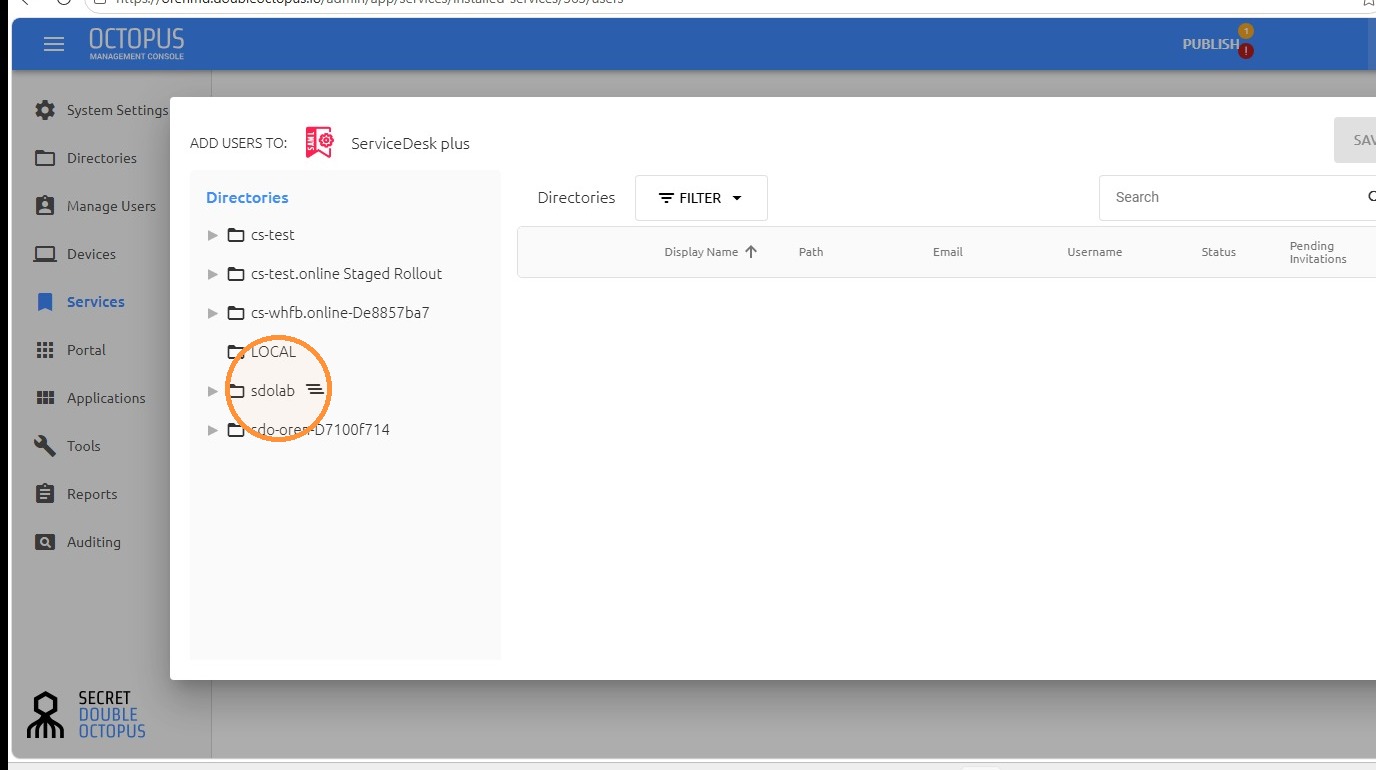Viewport: 1376px width, 770px height.
Task: Open the Applications page
Action: 106,398
